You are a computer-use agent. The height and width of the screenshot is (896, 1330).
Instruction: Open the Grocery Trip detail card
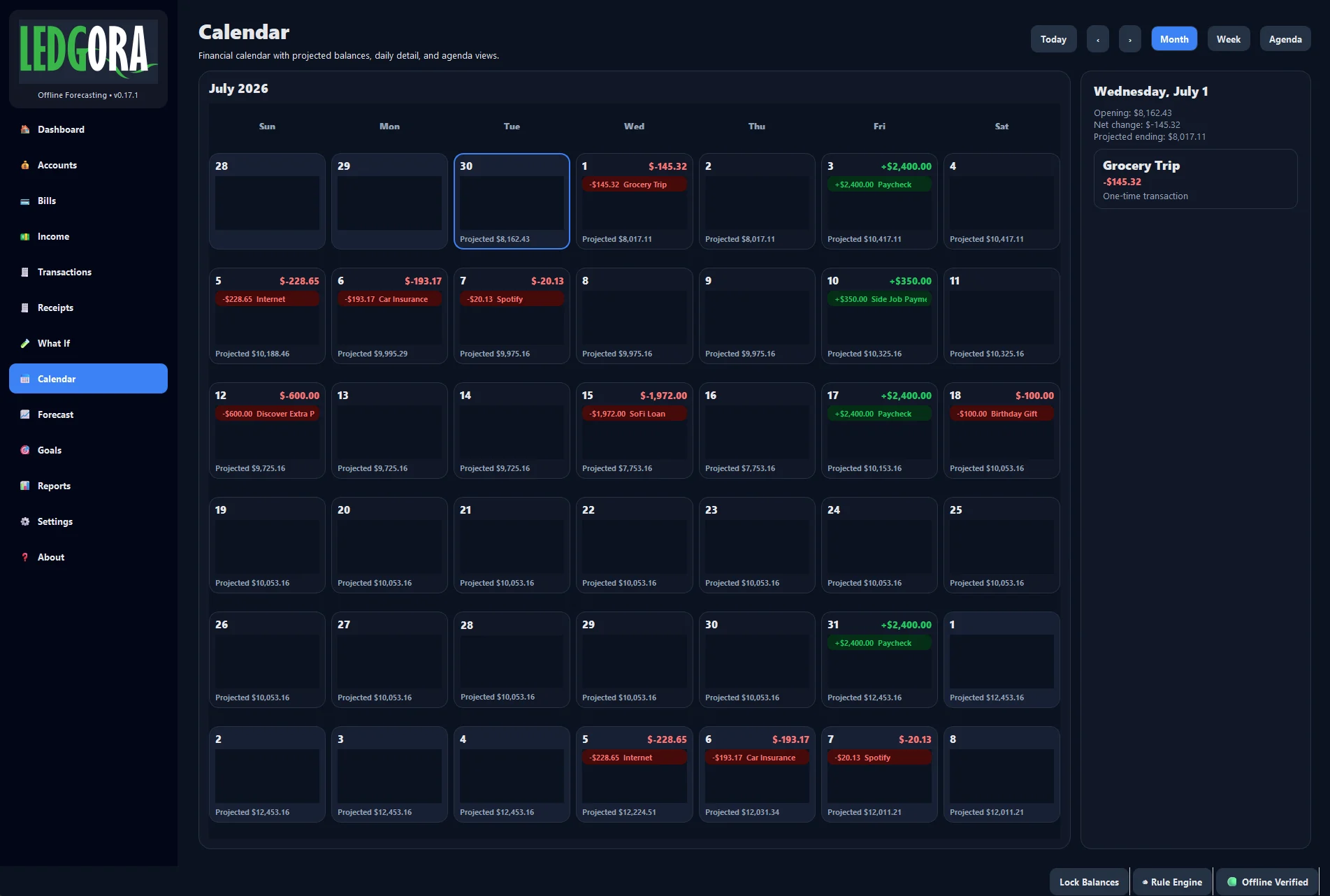pyautogui.click(x=1195, y=179)
